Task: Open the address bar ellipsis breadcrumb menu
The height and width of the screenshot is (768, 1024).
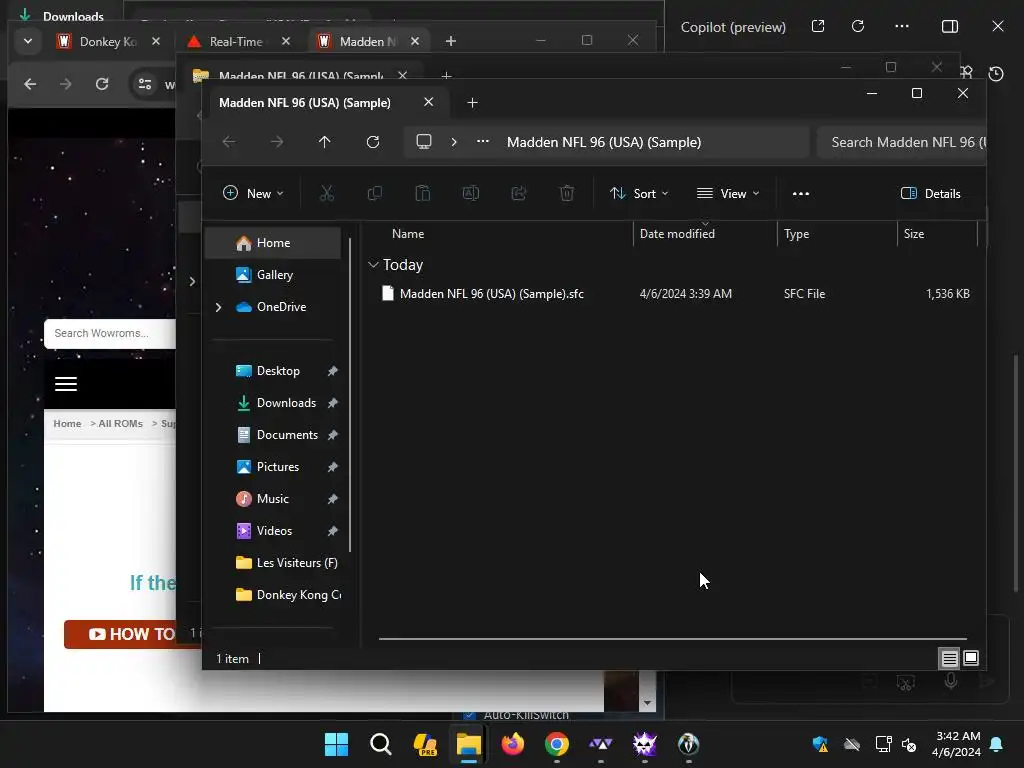Action: [x=483, y=142]
